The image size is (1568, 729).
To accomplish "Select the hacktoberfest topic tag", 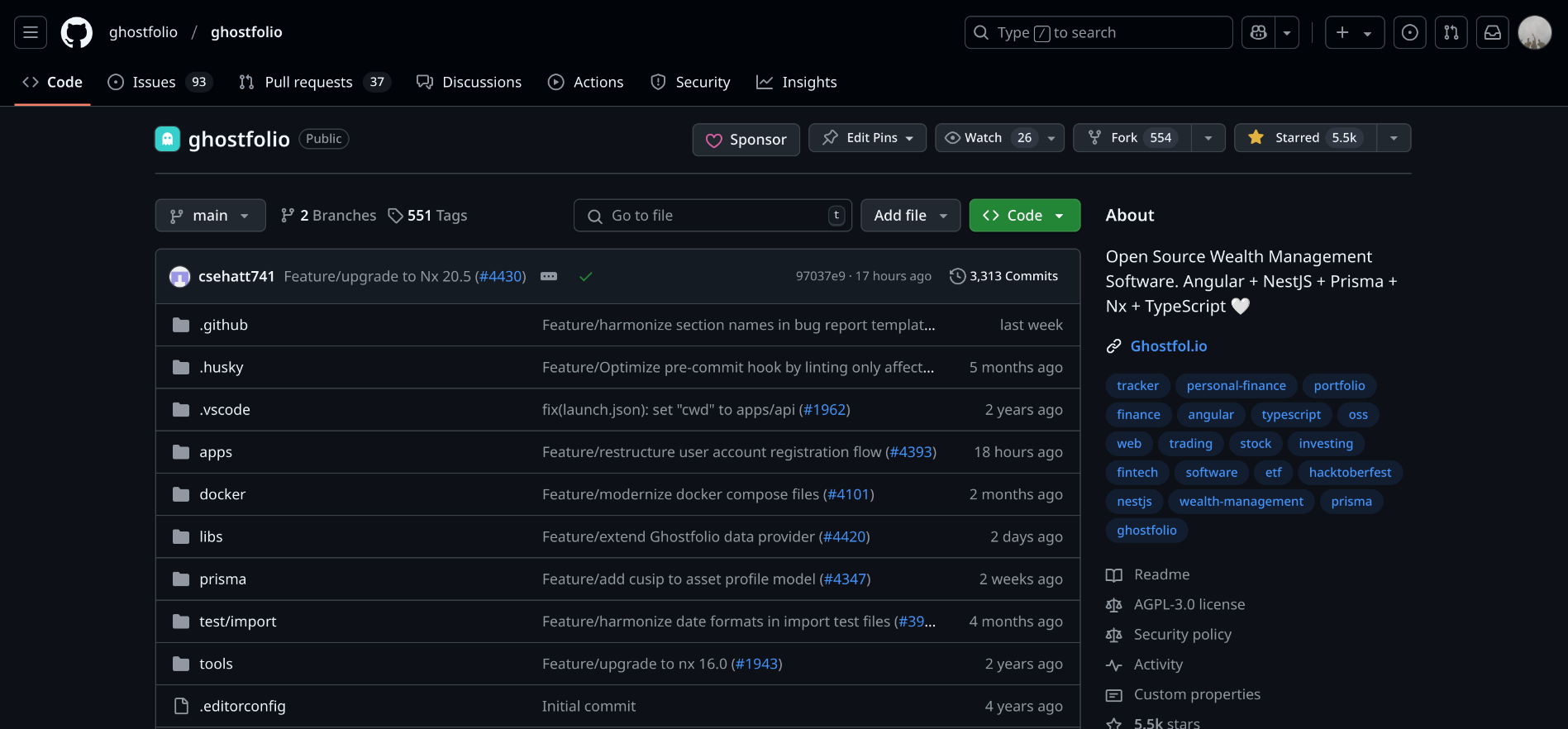I will coord(1350,473).
